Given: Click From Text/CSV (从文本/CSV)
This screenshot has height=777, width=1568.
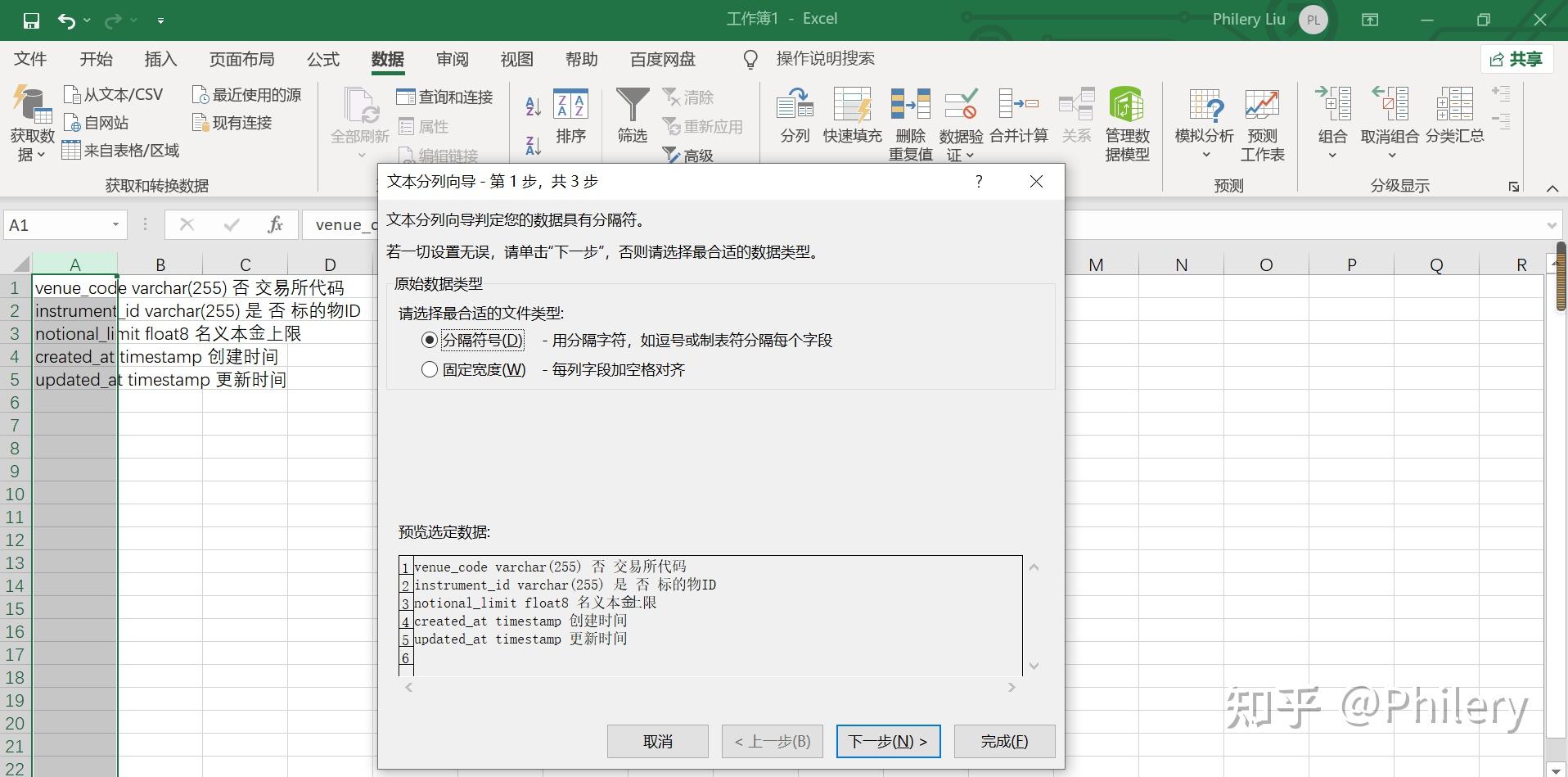Looking at the screenshot, I should 114,95.
